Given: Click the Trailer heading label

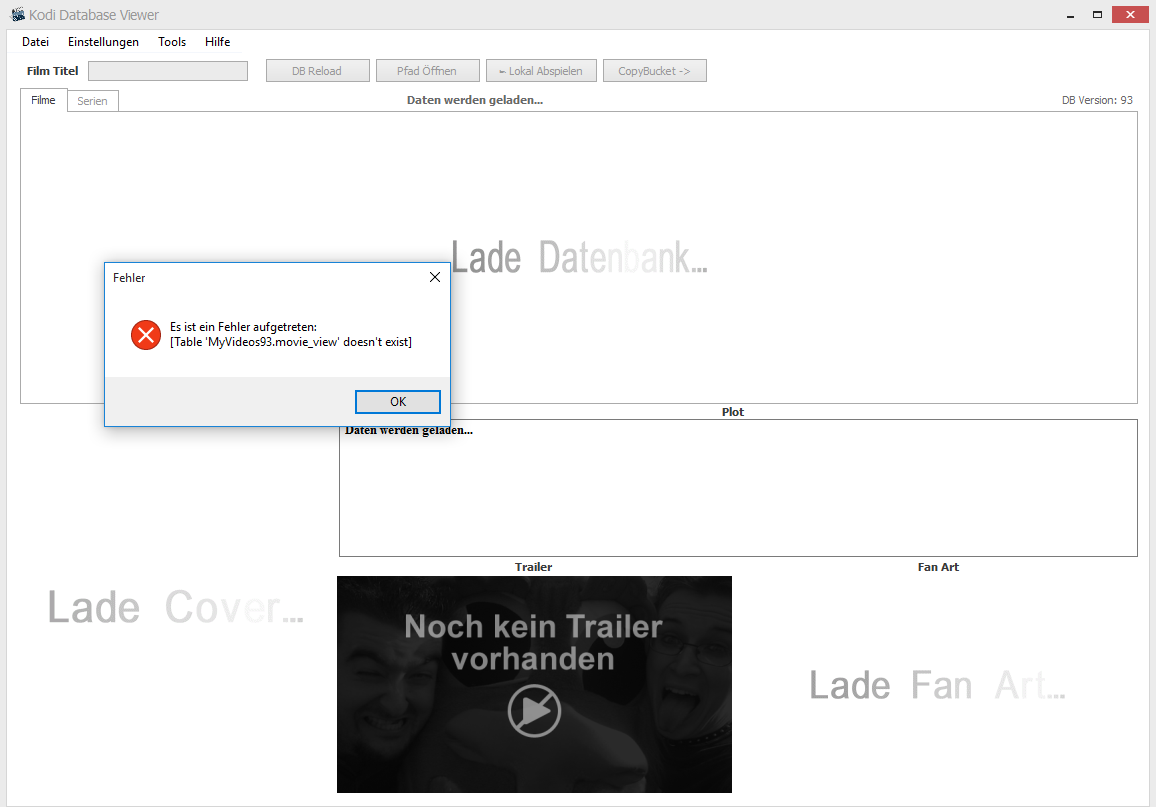Looking at the screenshot, I should pos(533,567).
